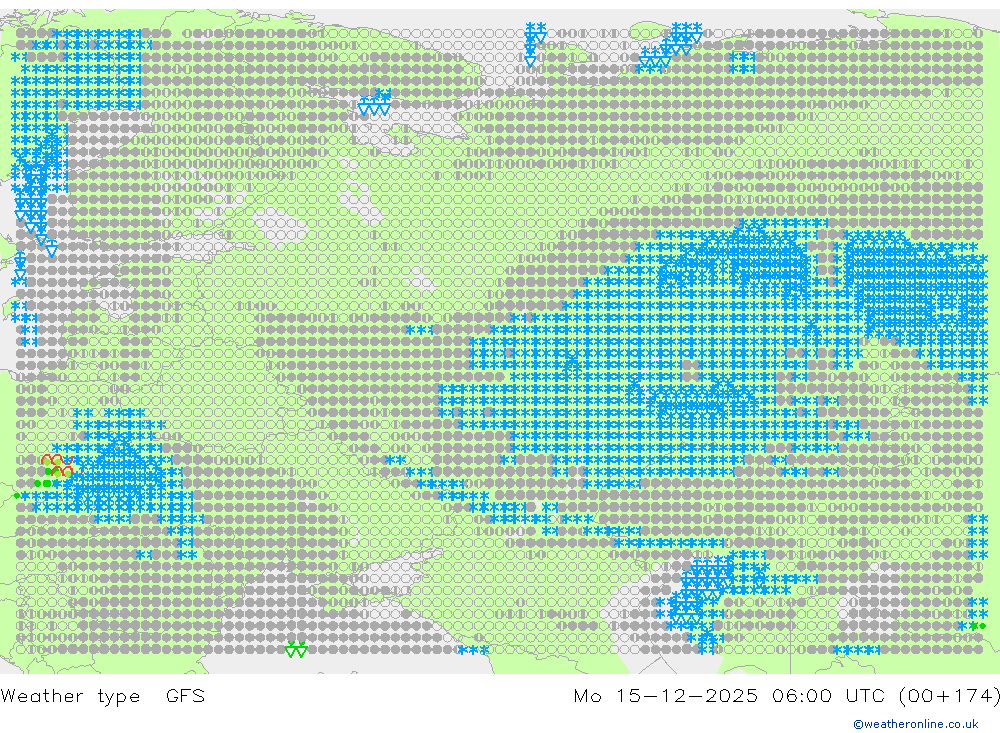Screen dimensions: 1000x733
Task: Open the ©weatheronline.co.uk credit link
Action: click(x=916, y=724)
